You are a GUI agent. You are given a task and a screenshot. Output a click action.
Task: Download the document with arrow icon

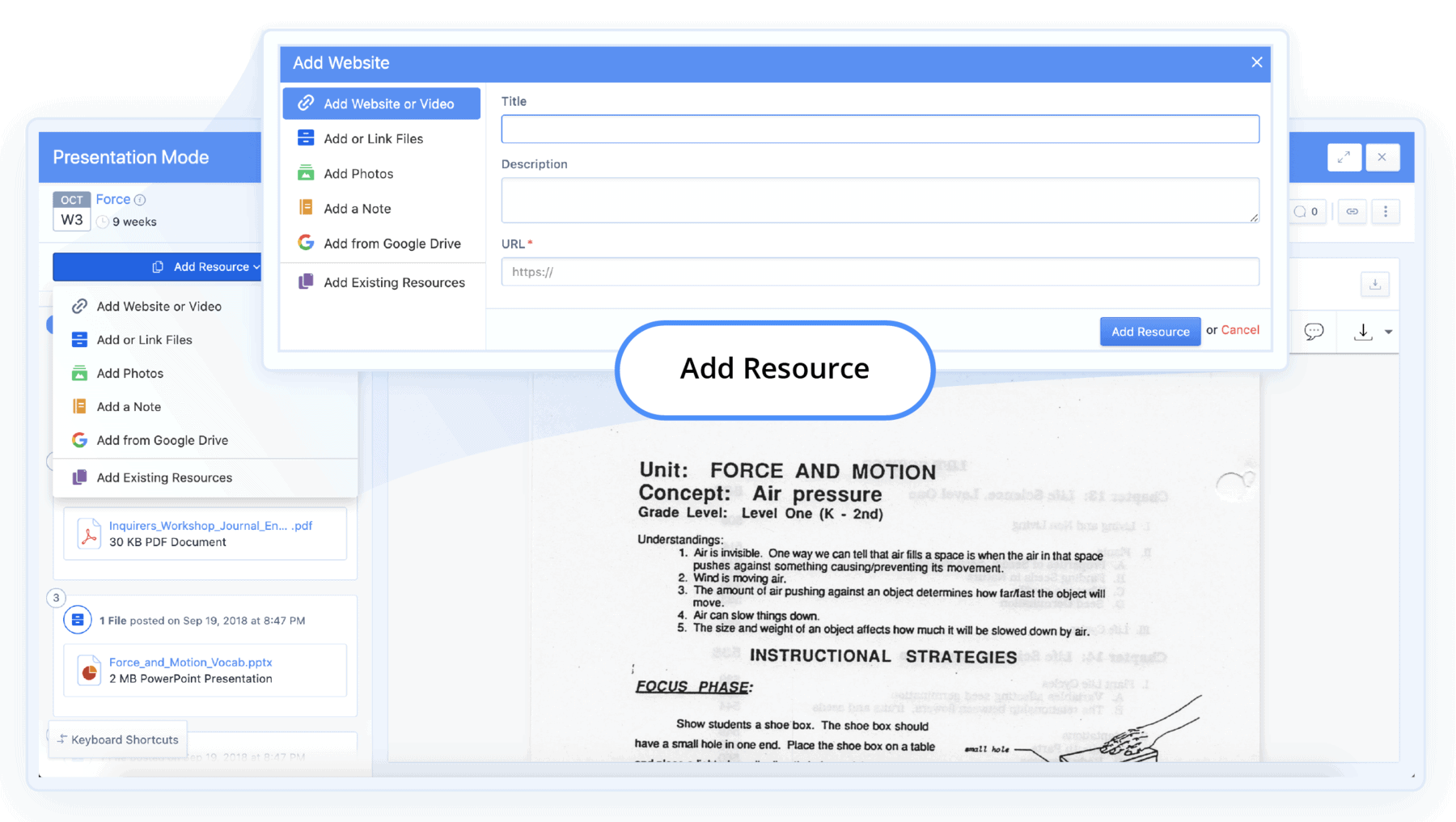tap(1363, 331)
